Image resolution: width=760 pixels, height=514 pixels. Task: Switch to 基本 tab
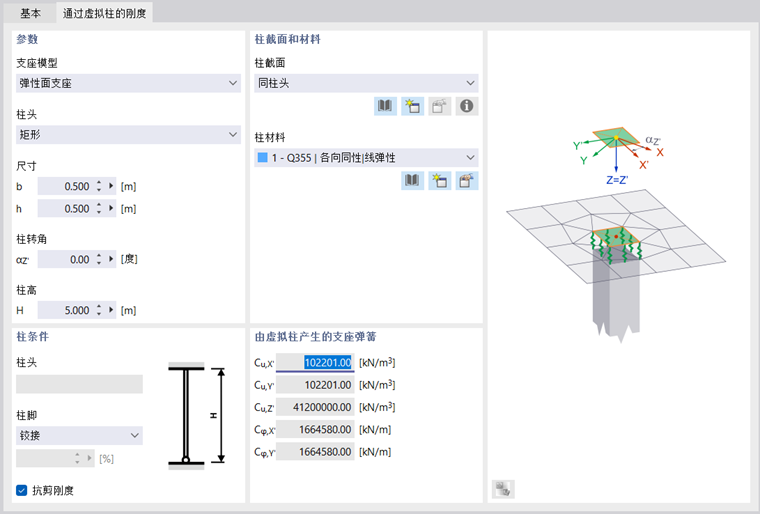(x=30, y=13)
